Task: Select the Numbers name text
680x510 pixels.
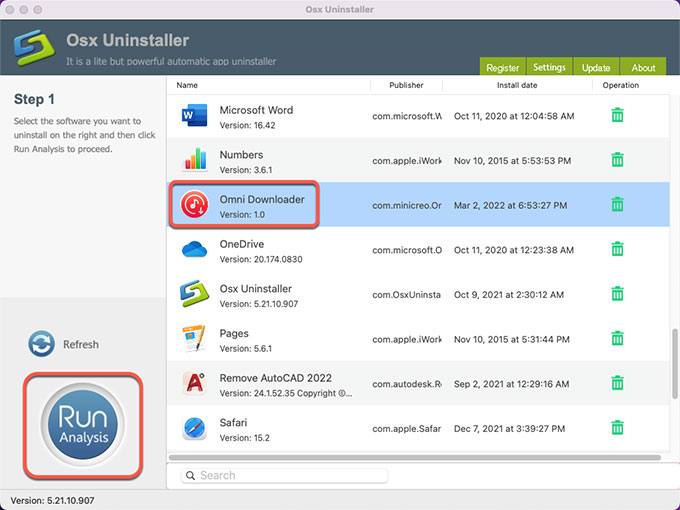Action: tap(241, 155)
